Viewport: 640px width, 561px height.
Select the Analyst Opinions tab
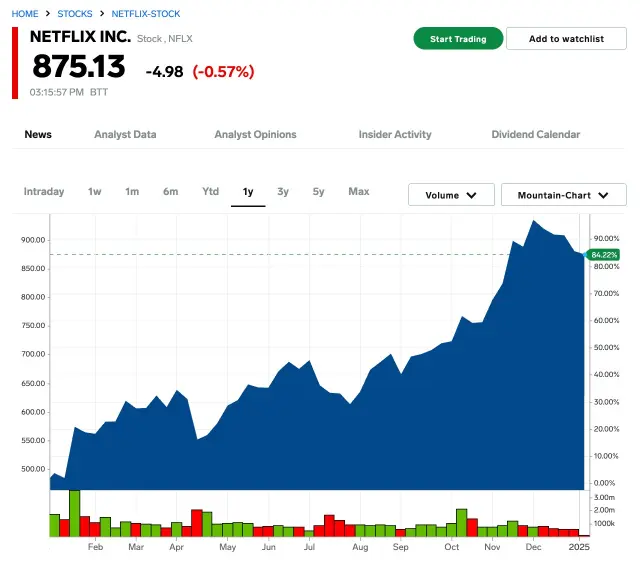click(255, 134)
